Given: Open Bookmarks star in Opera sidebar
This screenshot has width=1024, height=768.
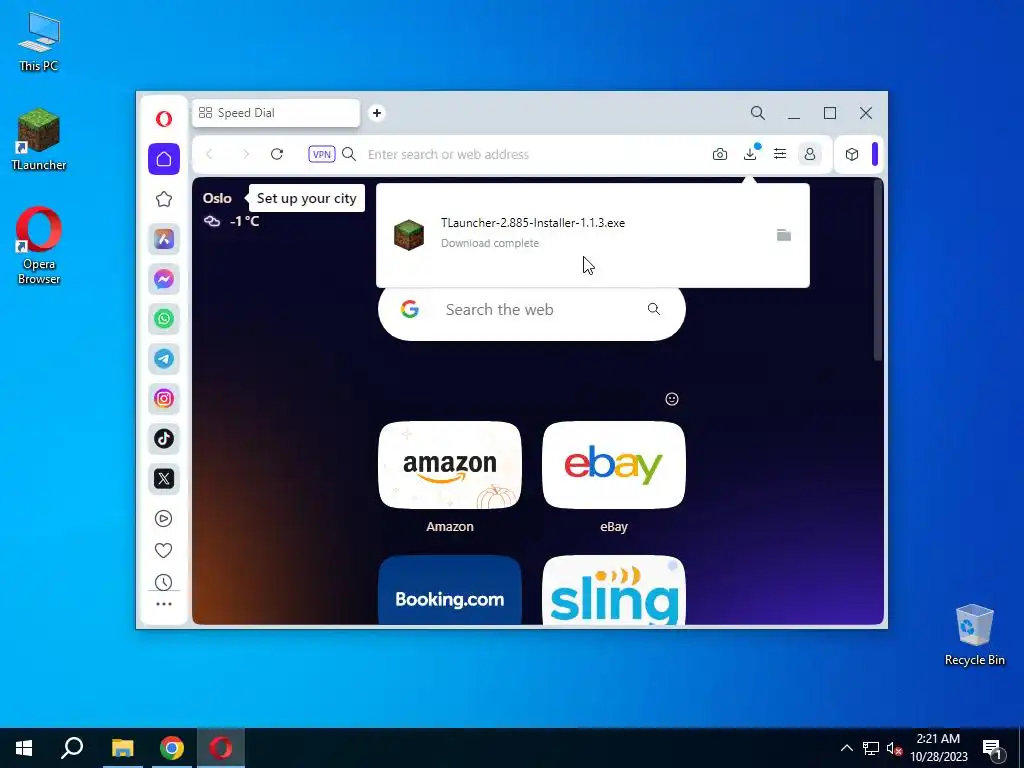Looking at the screenshot, I should tap(164, 199).
